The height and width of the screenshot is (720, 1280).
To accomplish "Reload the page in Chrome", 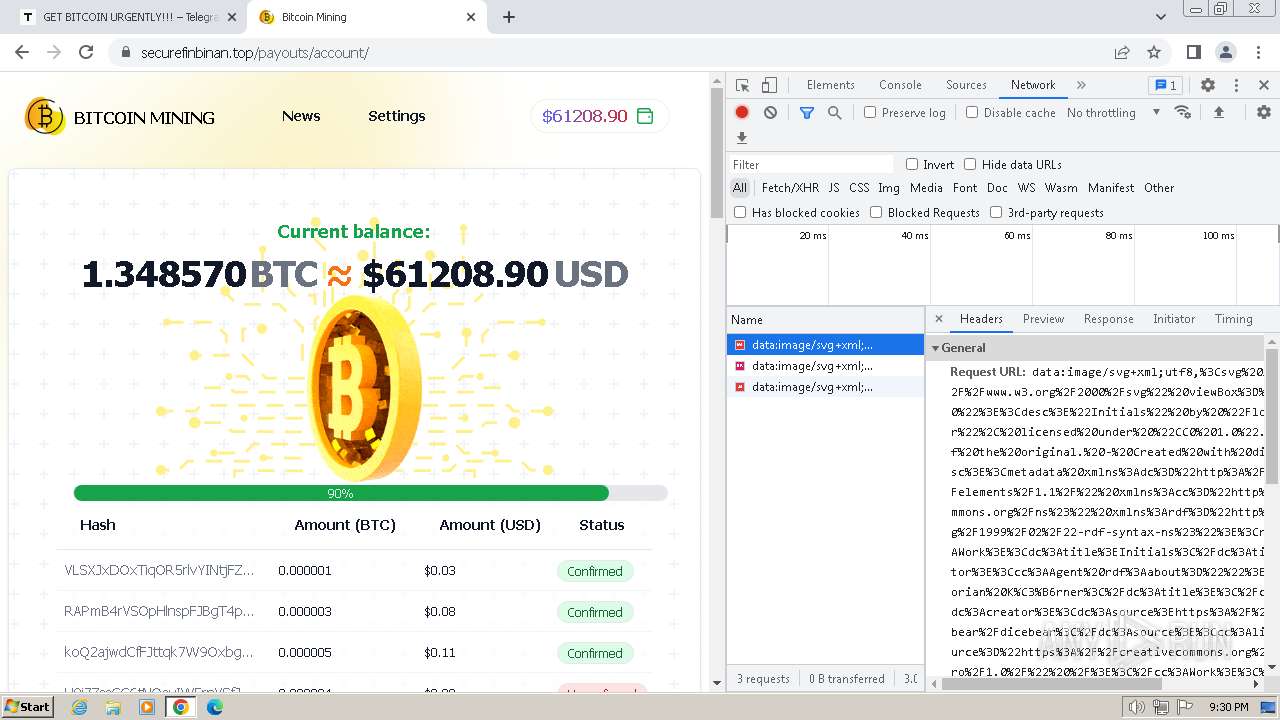I will pos(86,52).
